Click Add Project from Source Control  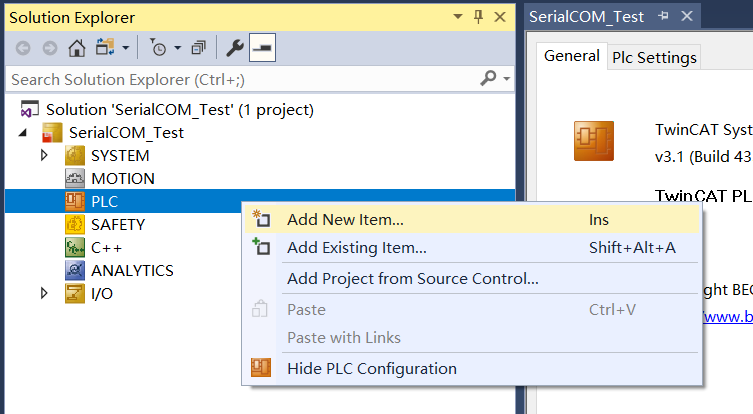click(x=412, y=278)
